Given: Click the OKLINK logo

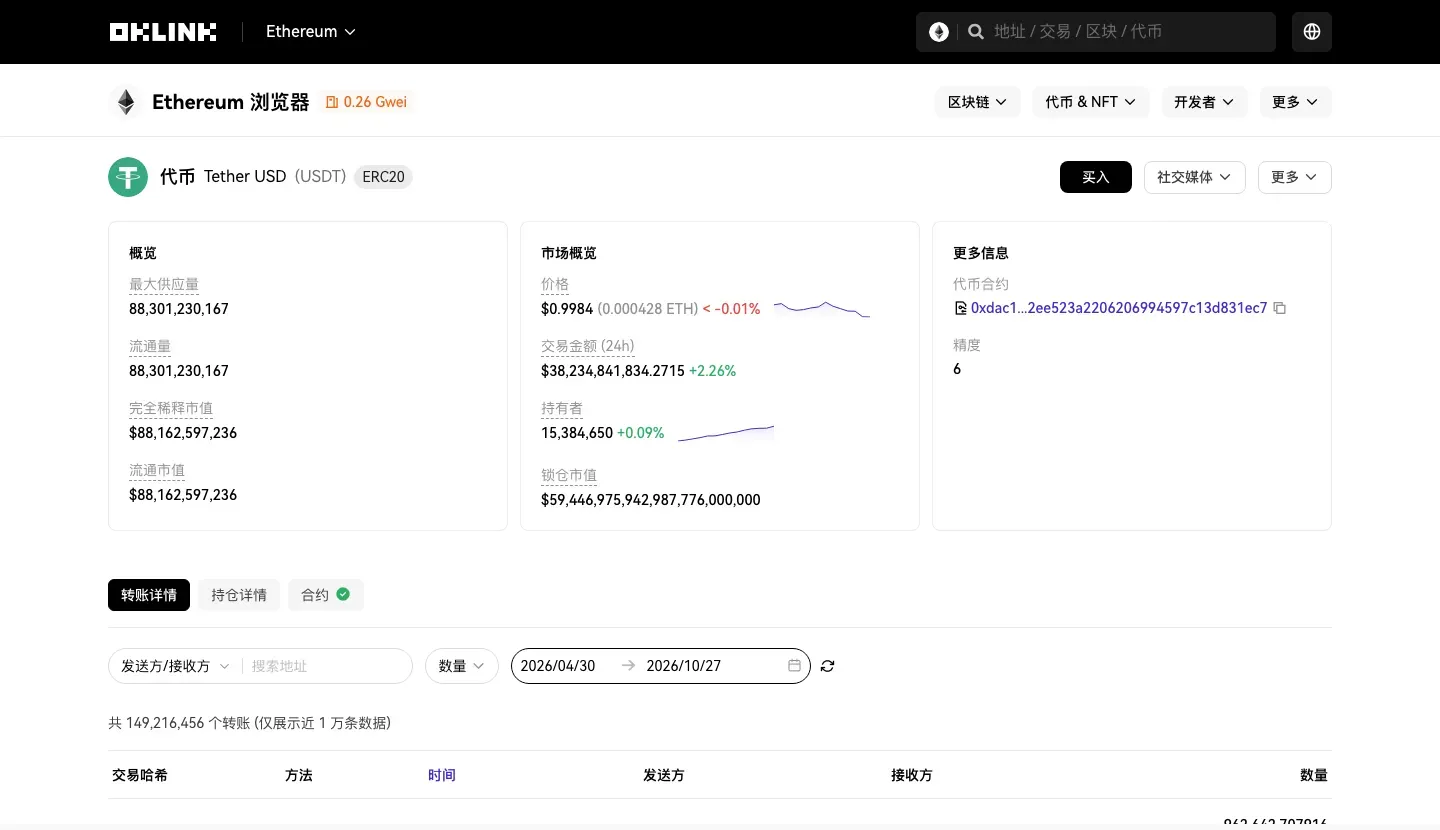Looking at the screenshot, I should click(163, 32).
